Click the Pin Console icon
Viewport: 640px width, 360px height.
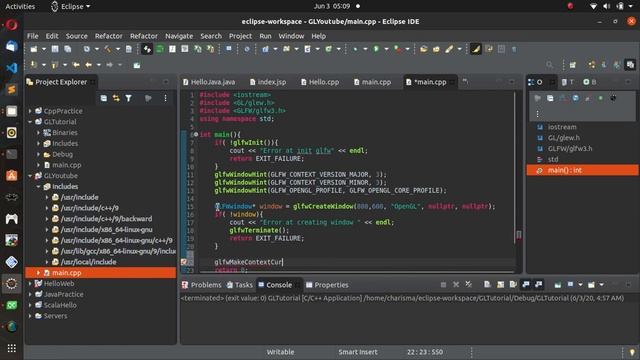(558, 284)
